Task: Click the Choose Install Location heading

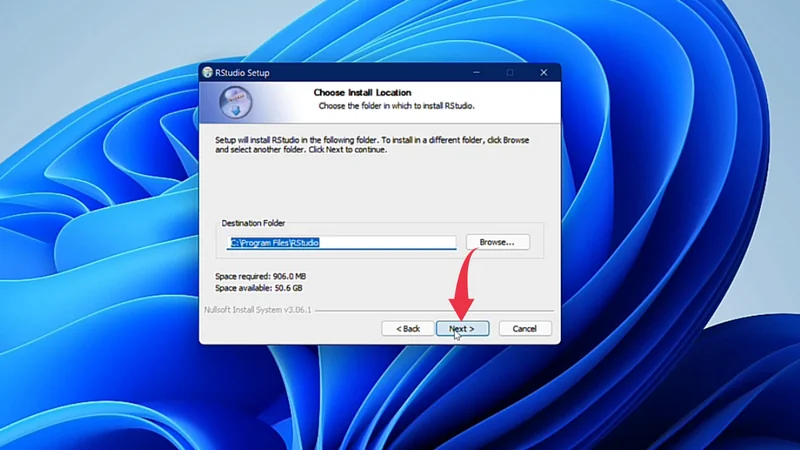Action: (x=362, y=93)
